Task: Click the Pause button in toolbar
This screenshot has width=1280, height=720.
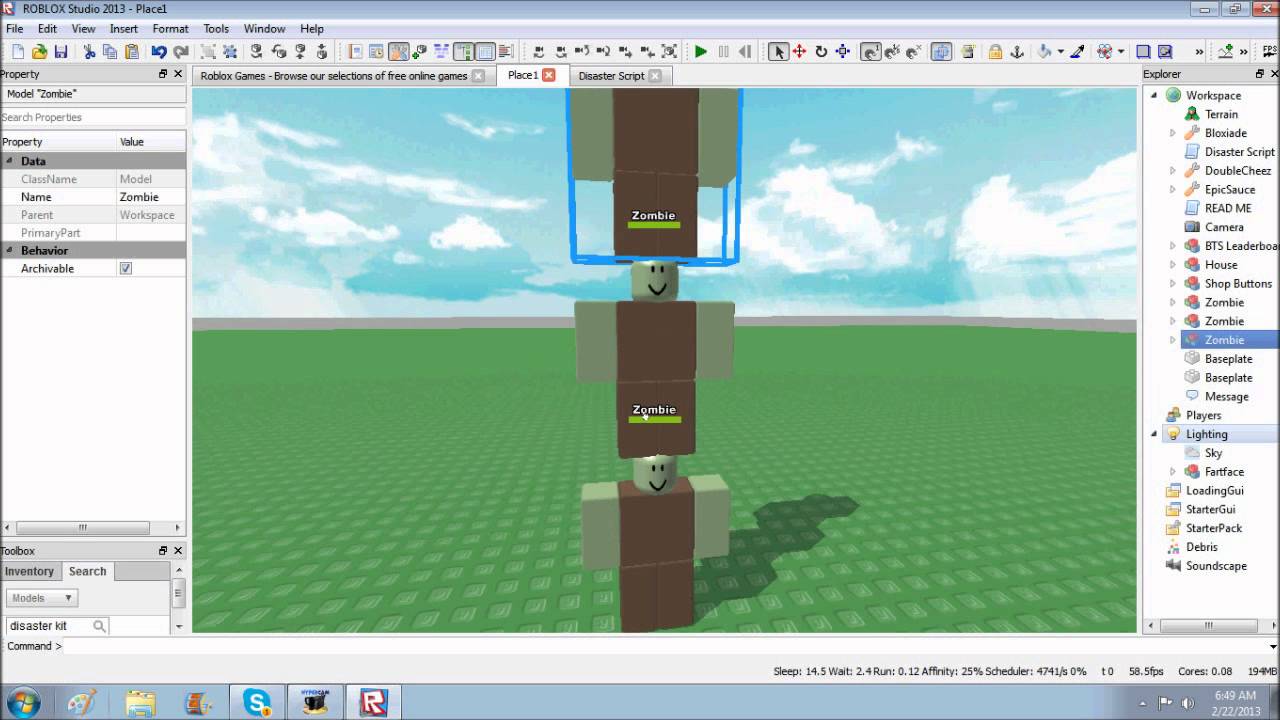Action: coord(723,52)
